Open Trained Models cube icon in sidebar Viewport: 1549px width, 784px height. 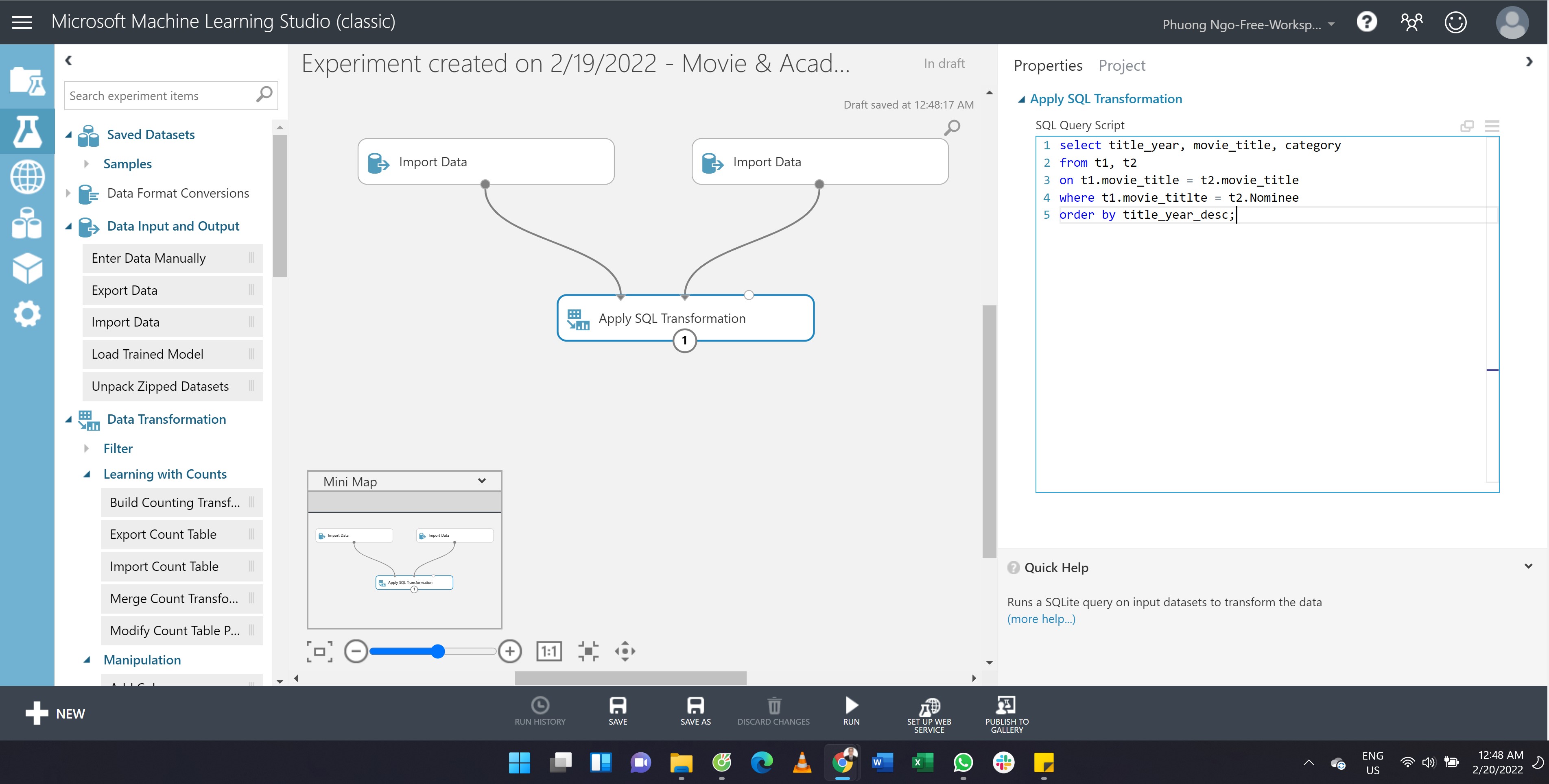[x=27, y=268]
